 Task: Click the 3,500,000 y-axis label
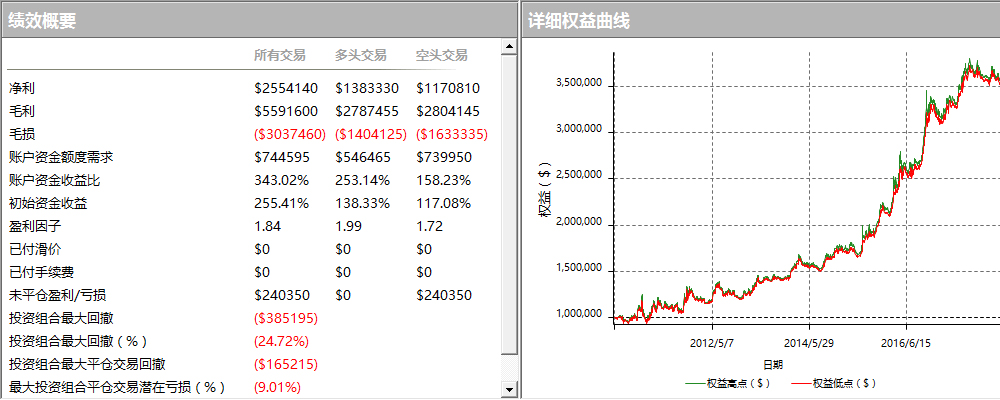pos(577,84)
